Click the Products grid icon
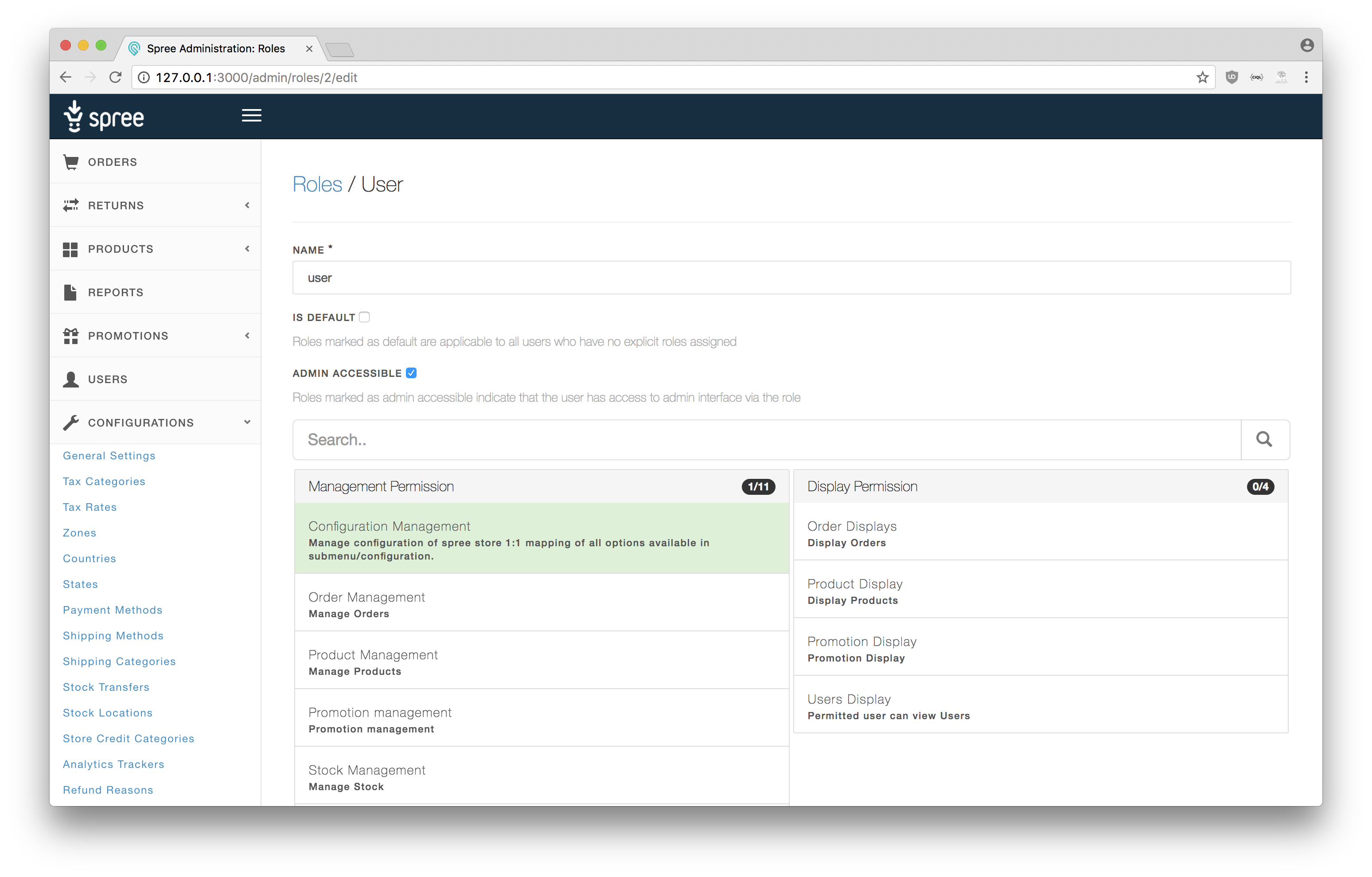The height and width of the screenshot is (877, 1372). pyautogui.click(x=70, y=249)
